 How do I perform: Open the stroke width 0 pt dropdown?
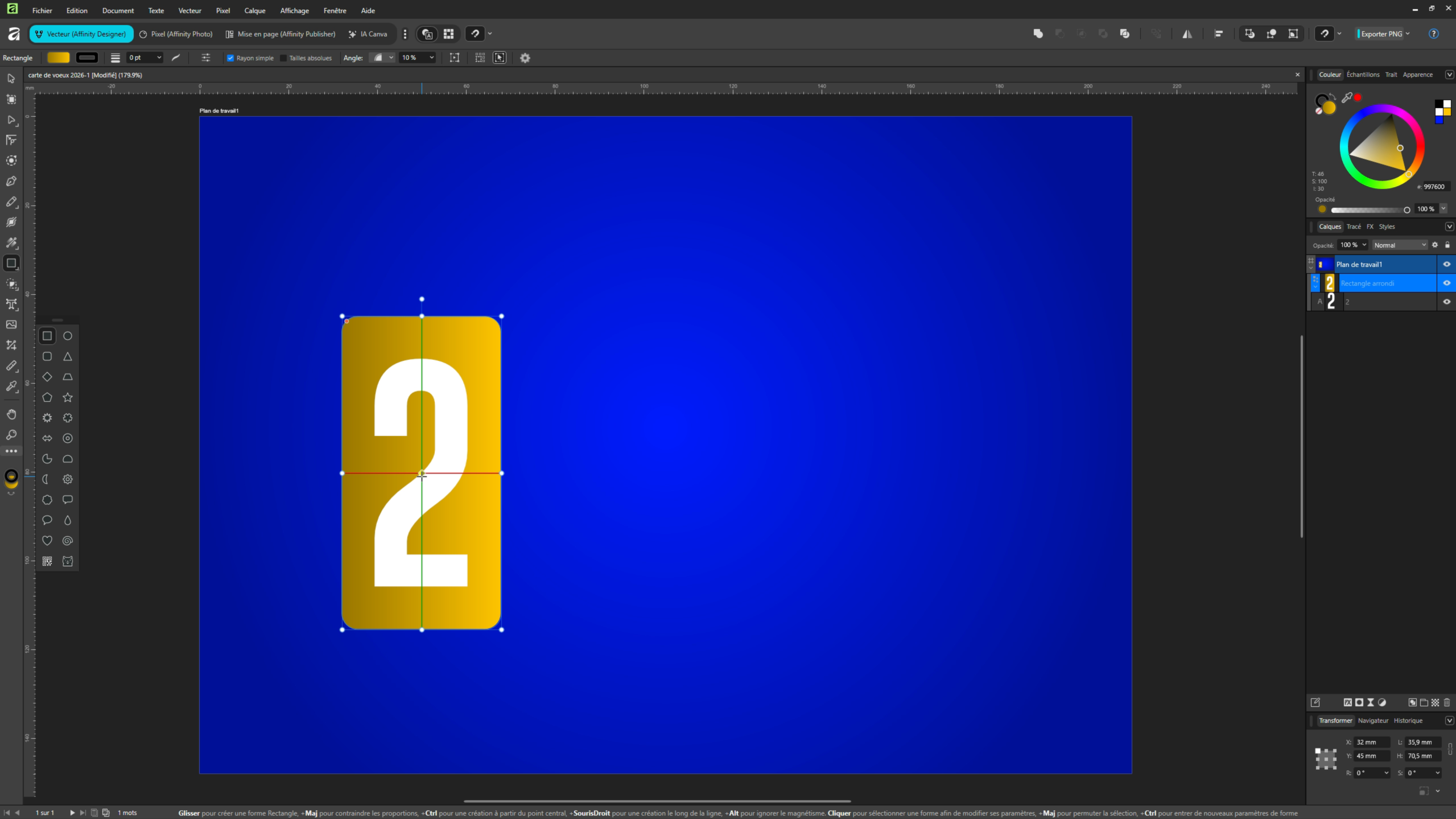159,57
